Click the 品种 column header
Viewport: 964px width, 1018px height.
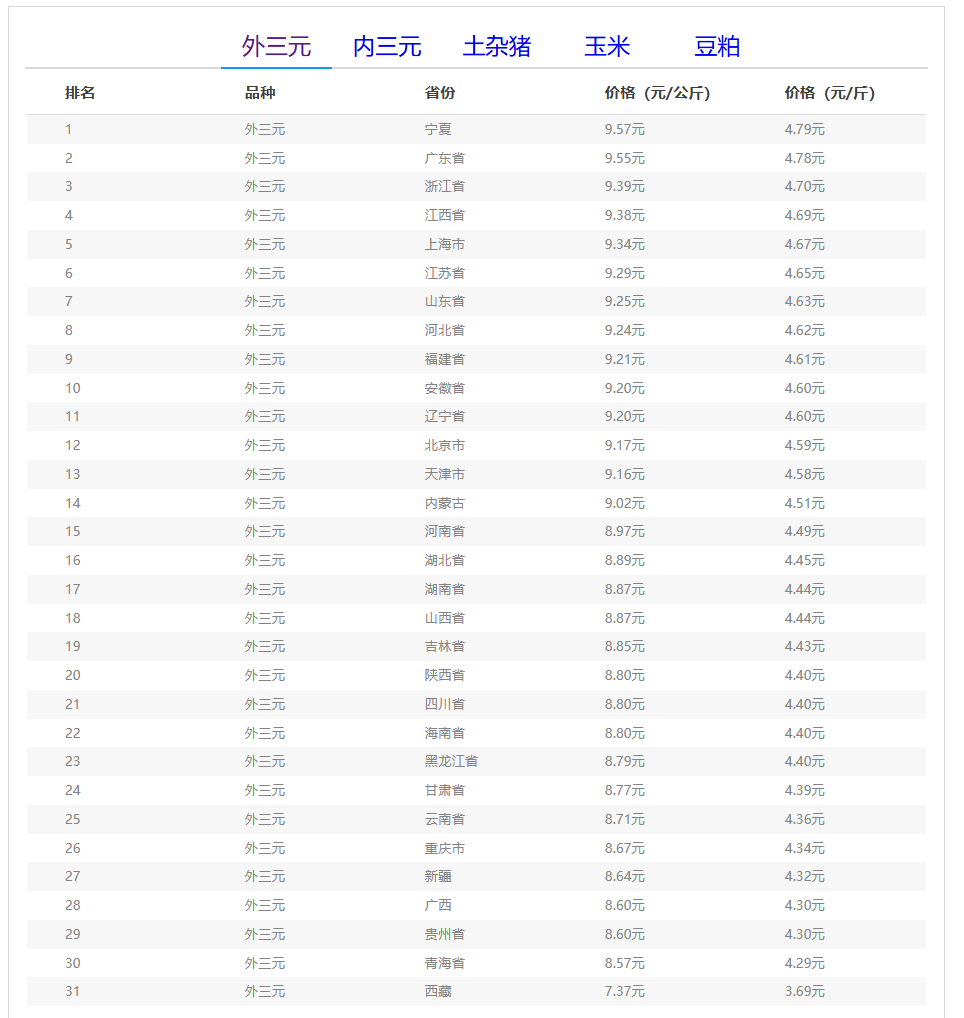click(x=260, y=93)
